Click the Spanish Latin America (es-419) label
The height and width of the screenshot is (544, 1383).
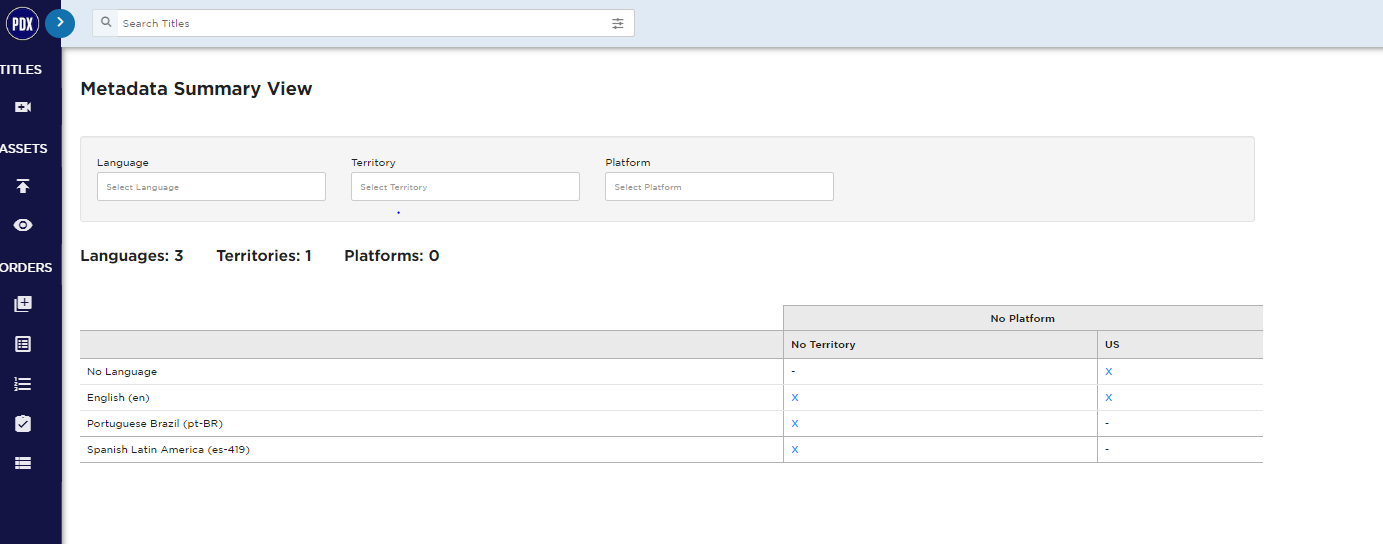(168, 450)
